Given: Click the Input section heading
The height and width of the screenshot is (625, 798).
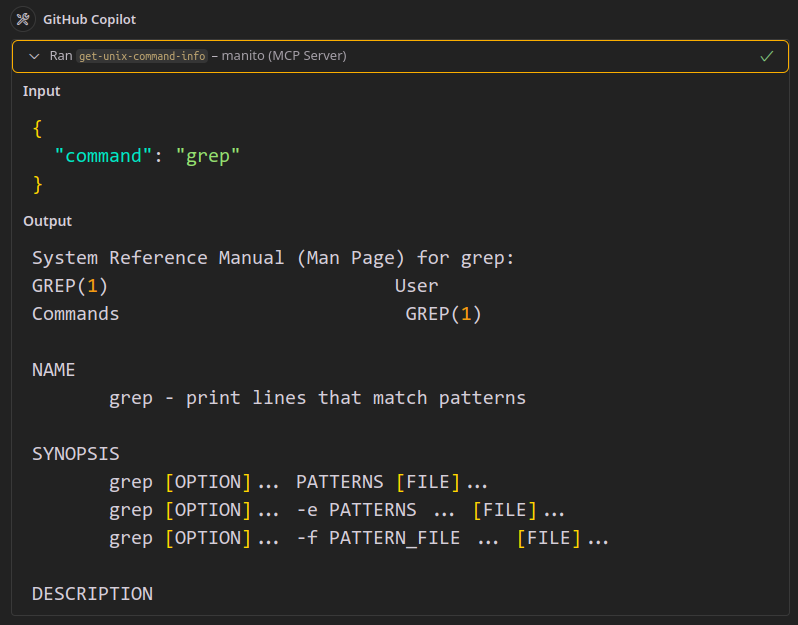Looking at the screenshot, I should [x=42, y=91].
